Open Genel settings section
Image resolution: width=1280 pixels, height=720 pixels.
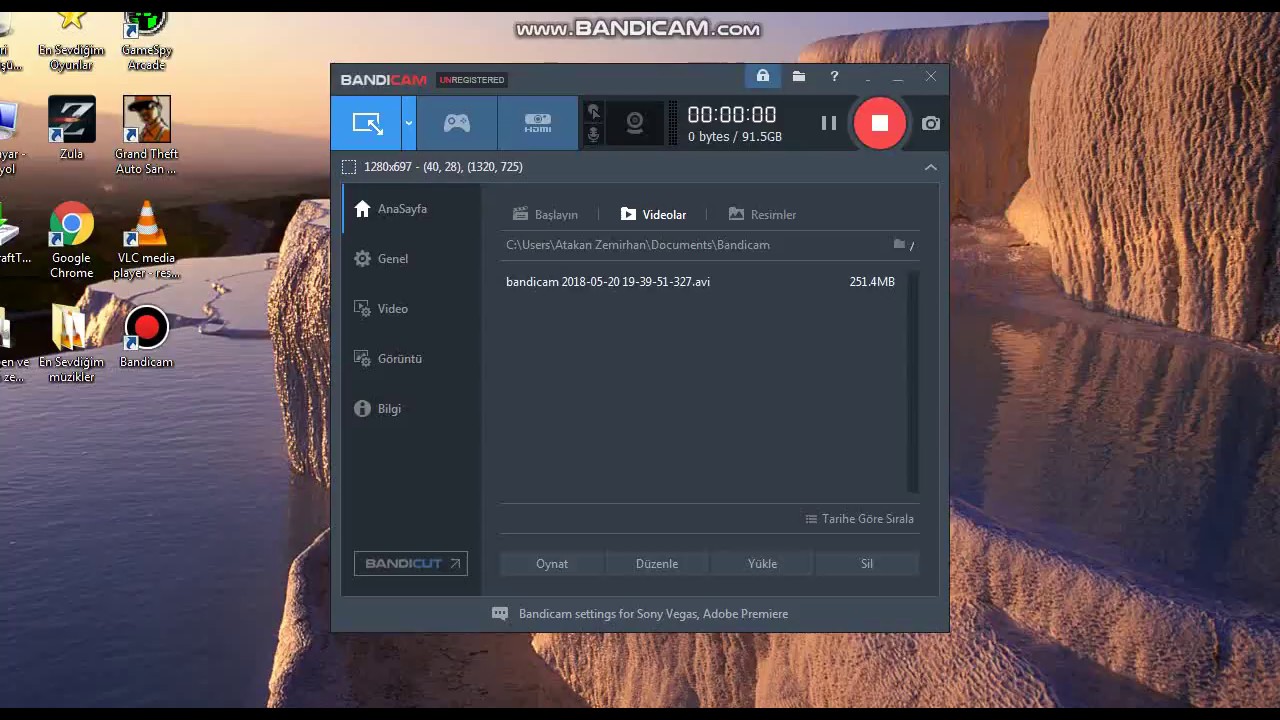pos(412,259)
